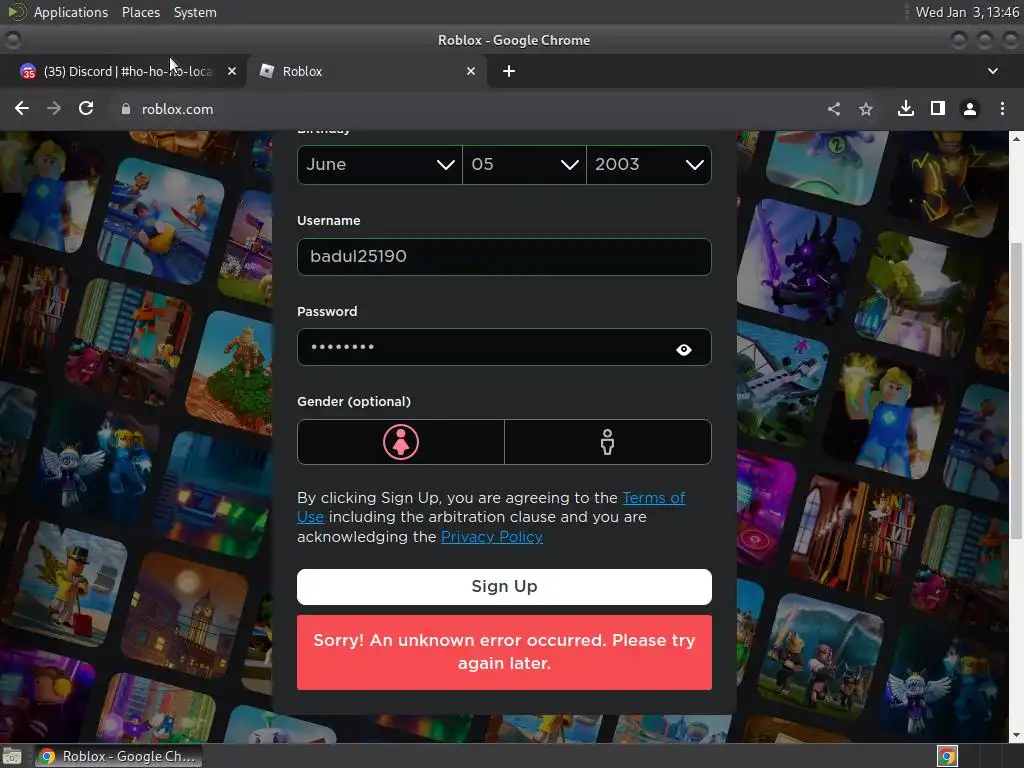This screenshot has width=1024, height=768.
Task: Open the birthday day dropdown
Action: tap(524, 165)
